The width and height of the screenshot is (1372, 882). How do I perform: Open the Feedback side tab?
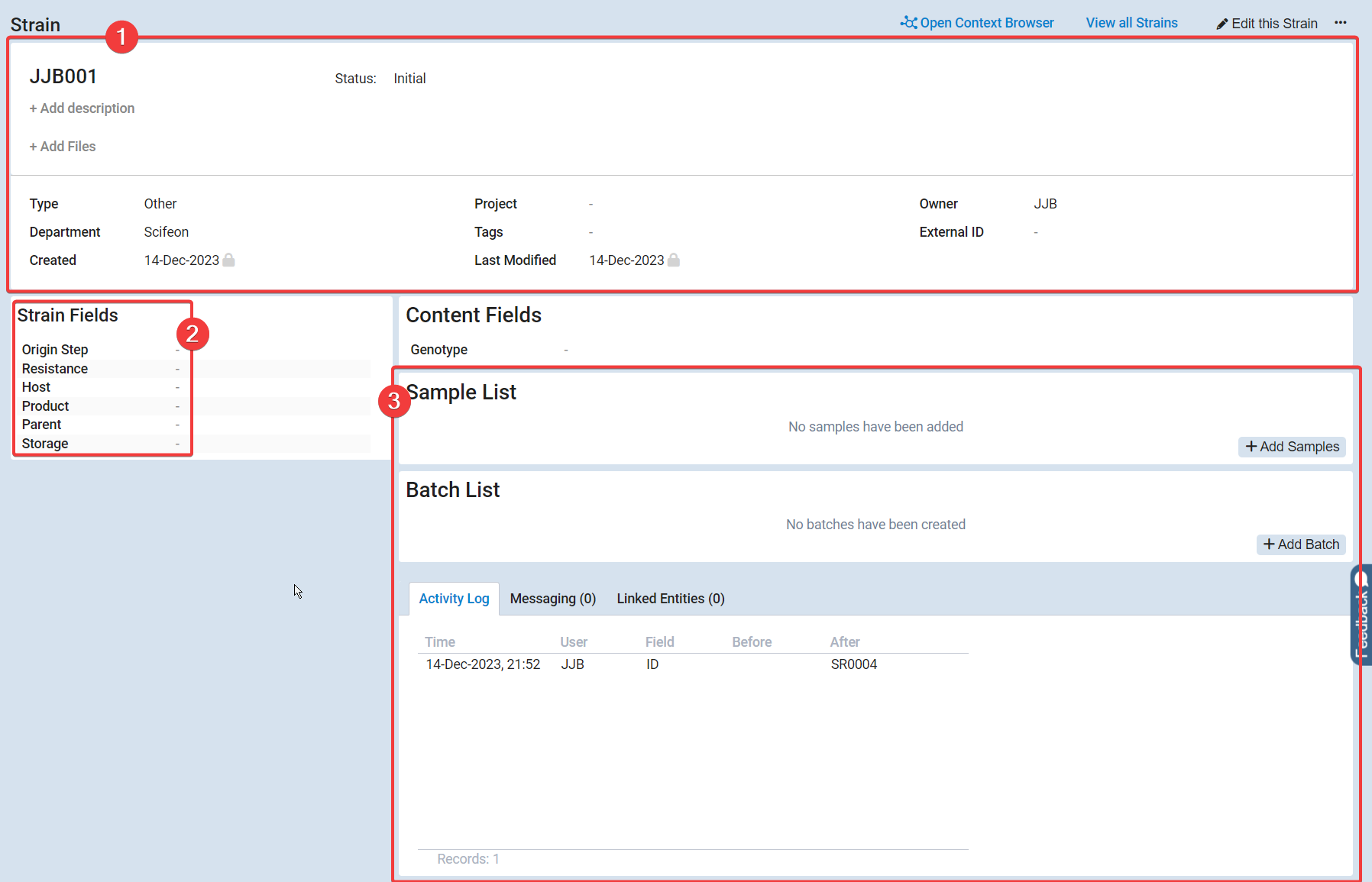click(1361, 615)
